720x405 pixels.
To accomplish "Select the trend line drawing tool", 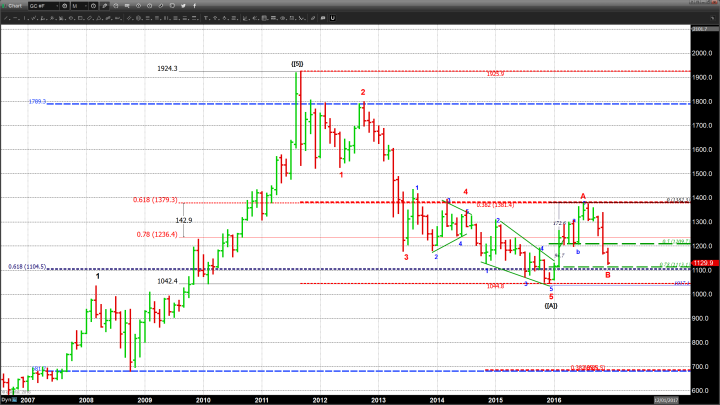I will click(7, 18).
